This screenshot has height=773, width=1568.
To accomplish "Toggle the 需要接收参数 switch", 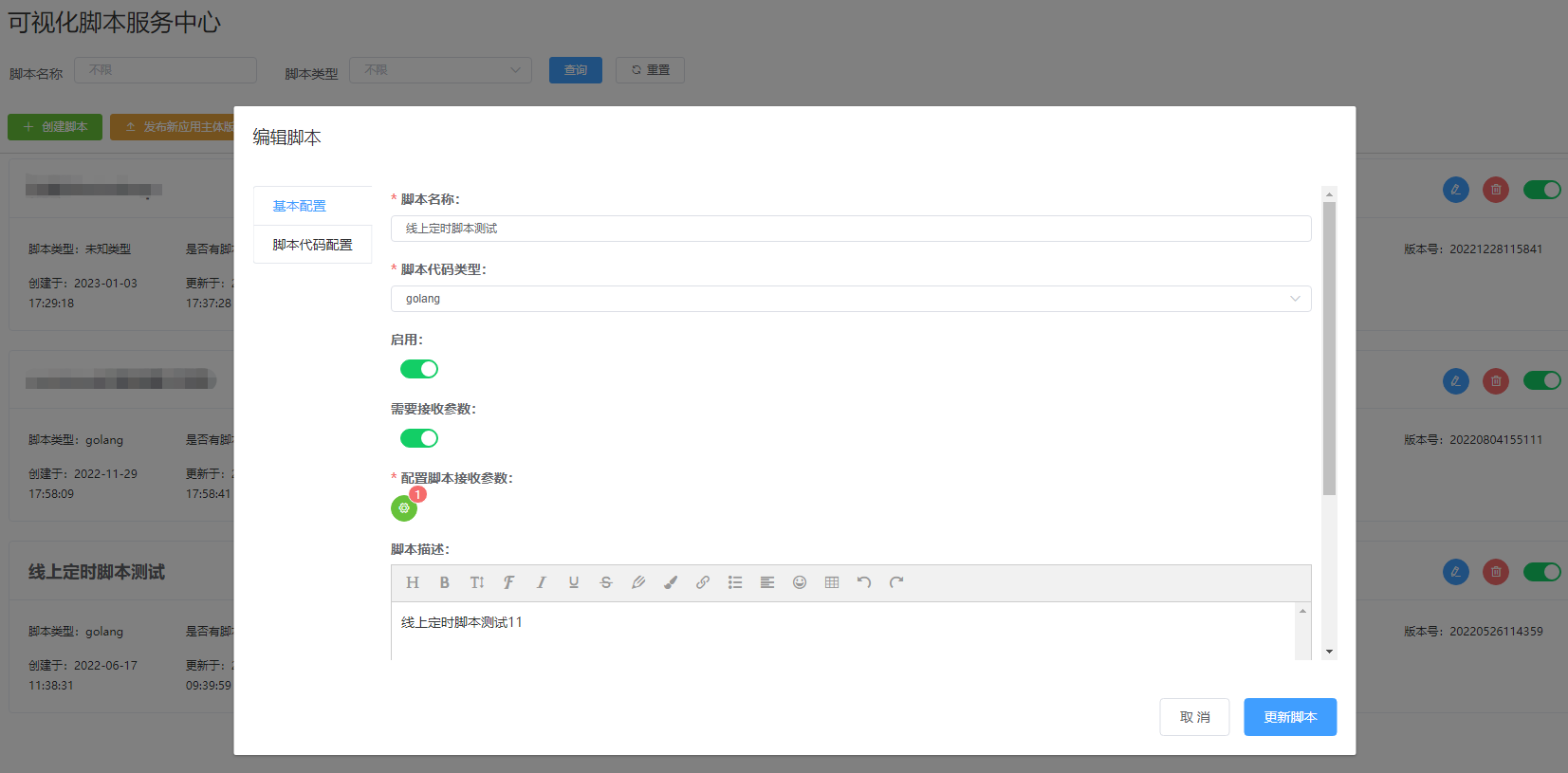I will (x=418, y=438).
